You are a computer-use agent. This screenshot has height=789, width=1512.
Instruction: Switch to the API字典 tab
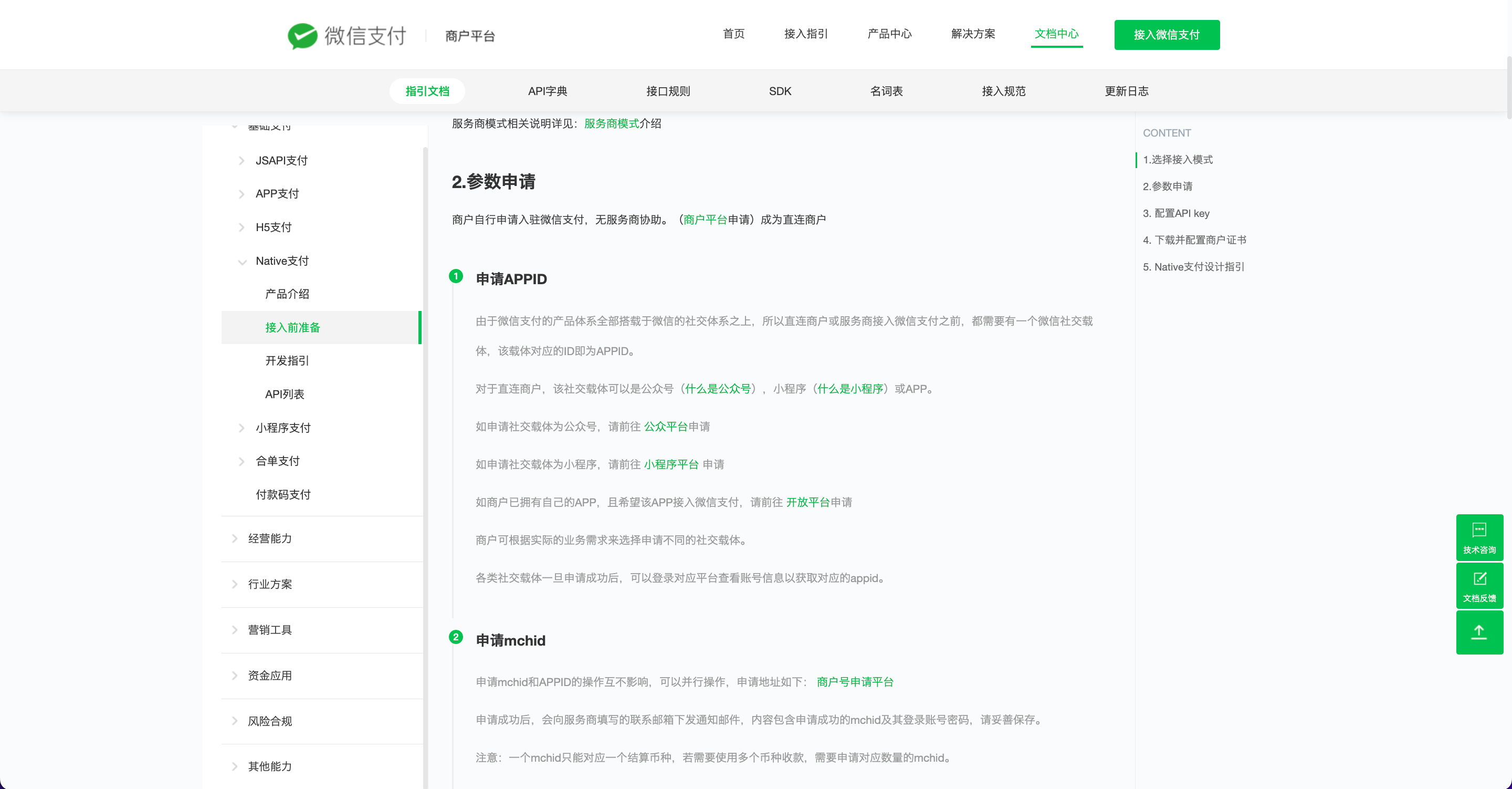(547, 91)
